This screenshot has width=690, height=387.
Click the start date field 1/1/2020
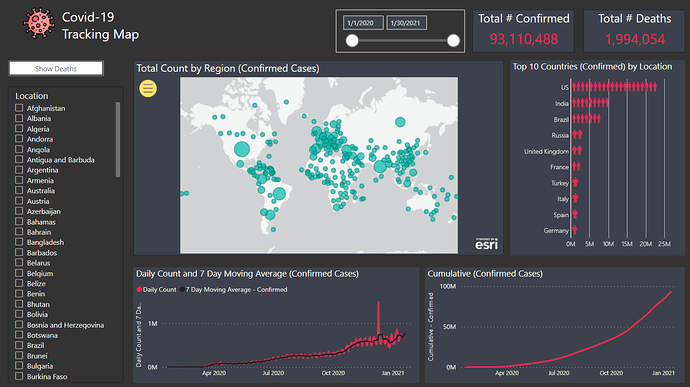point(363,23)
